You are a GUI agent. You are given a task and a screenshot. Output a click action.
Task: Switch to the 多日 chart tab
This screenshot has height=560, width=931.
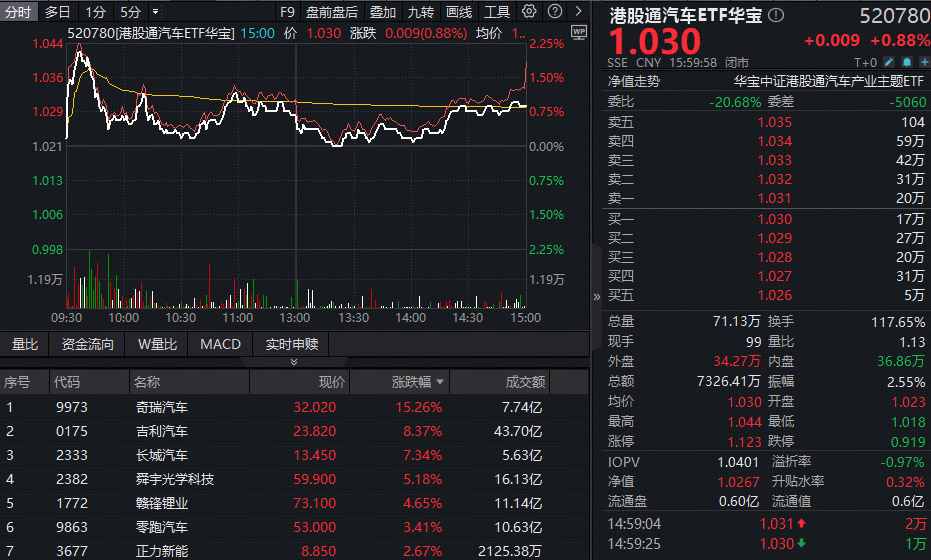tap(58, 12)
